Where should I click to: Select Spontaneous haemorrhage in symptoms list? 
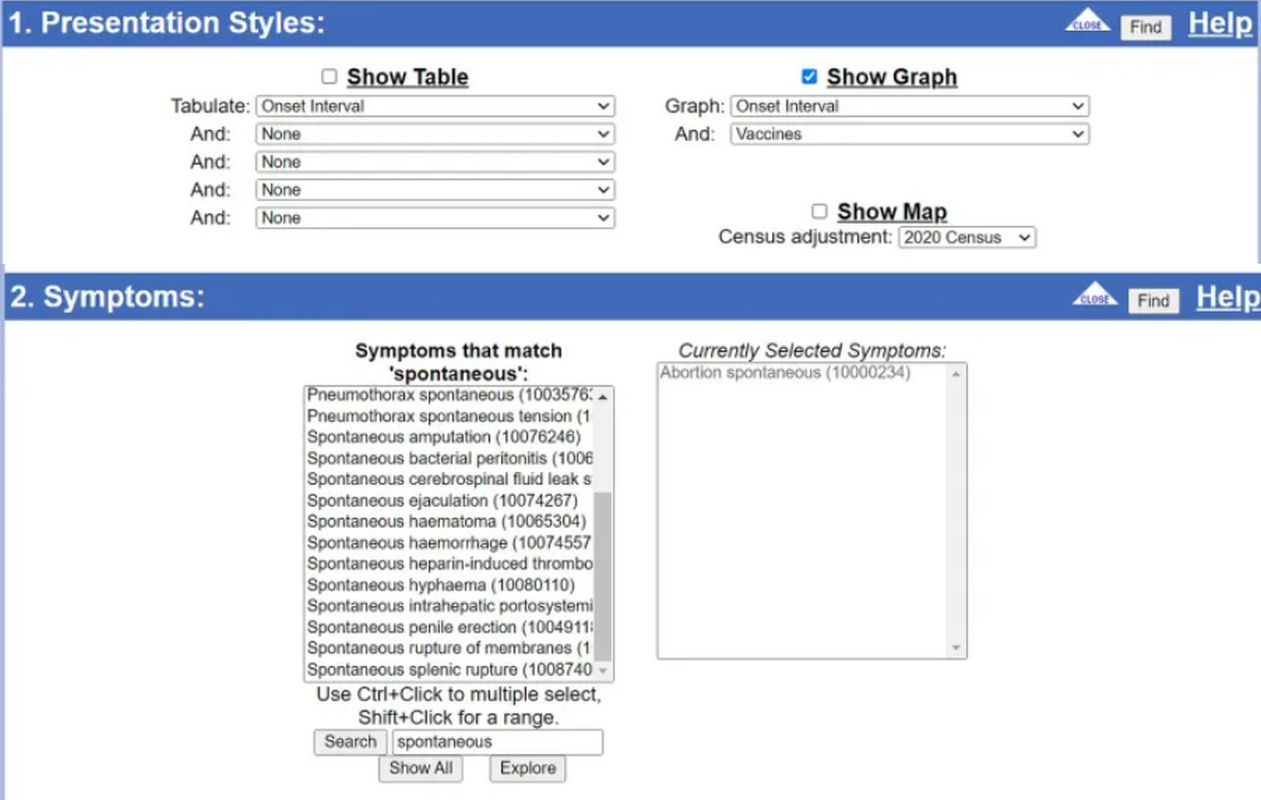pyautogui.click(x=448, y=543)
